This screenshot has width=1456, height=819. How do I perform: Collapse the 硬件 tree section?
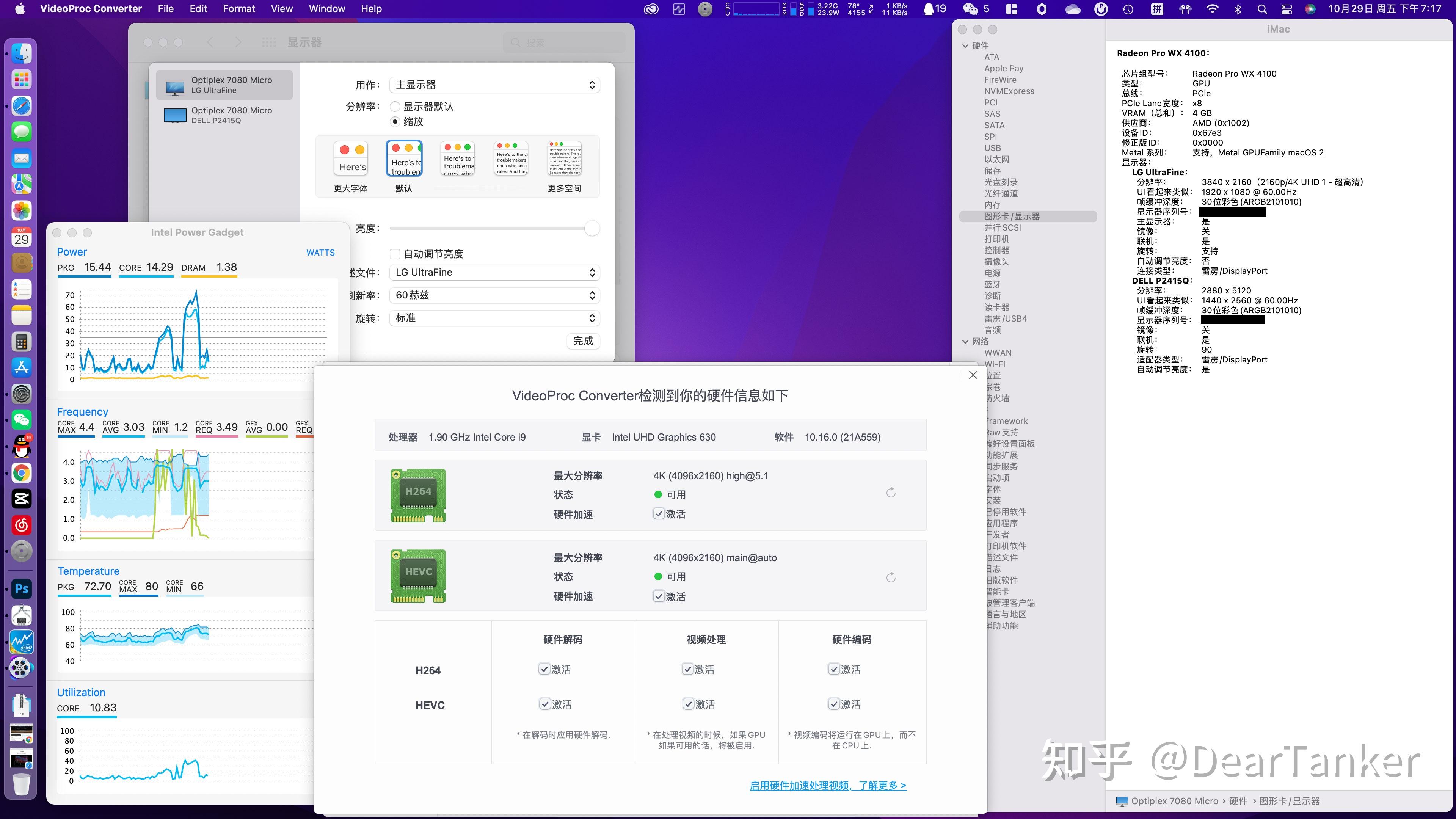(965, 46)
